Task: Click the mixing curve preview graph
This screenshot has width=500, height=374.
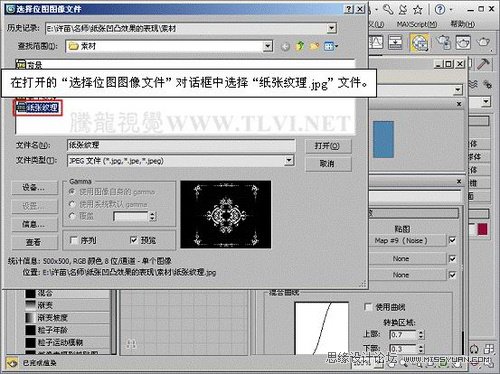Action: [321, 328]
